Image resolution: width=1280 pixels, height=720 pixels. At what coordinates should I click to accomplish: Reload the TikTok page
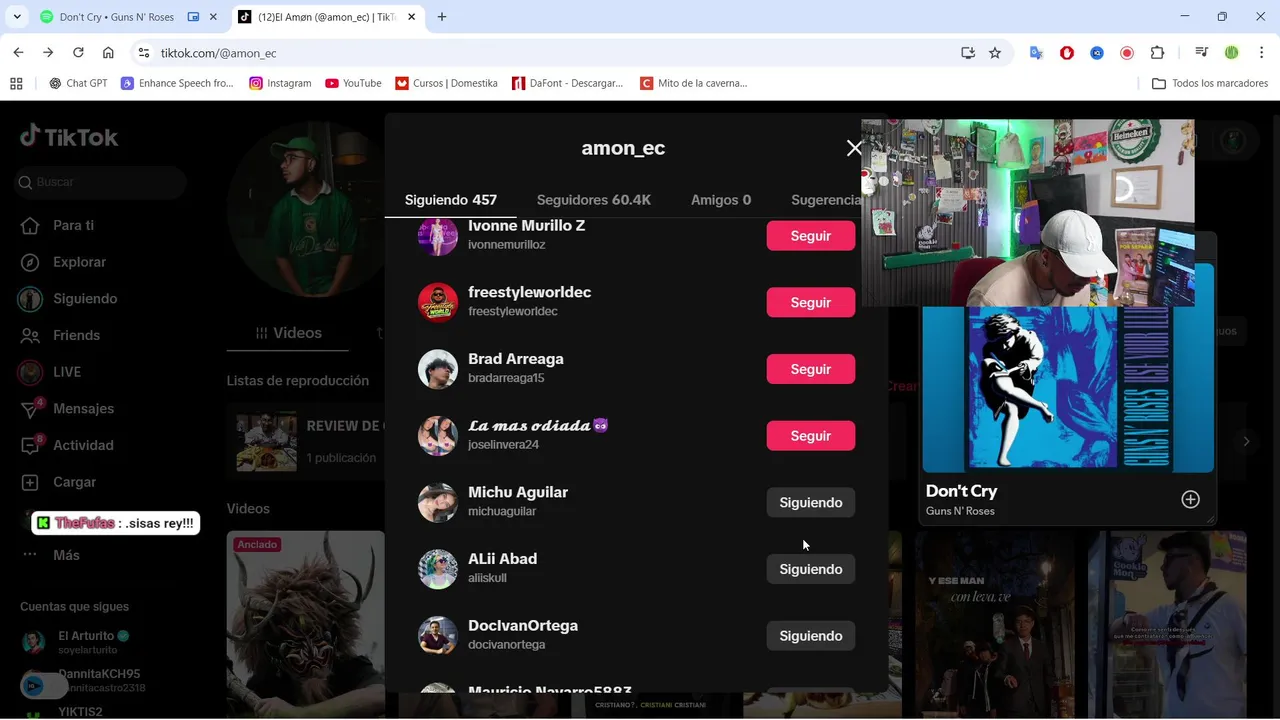click(x=78, y=53)
